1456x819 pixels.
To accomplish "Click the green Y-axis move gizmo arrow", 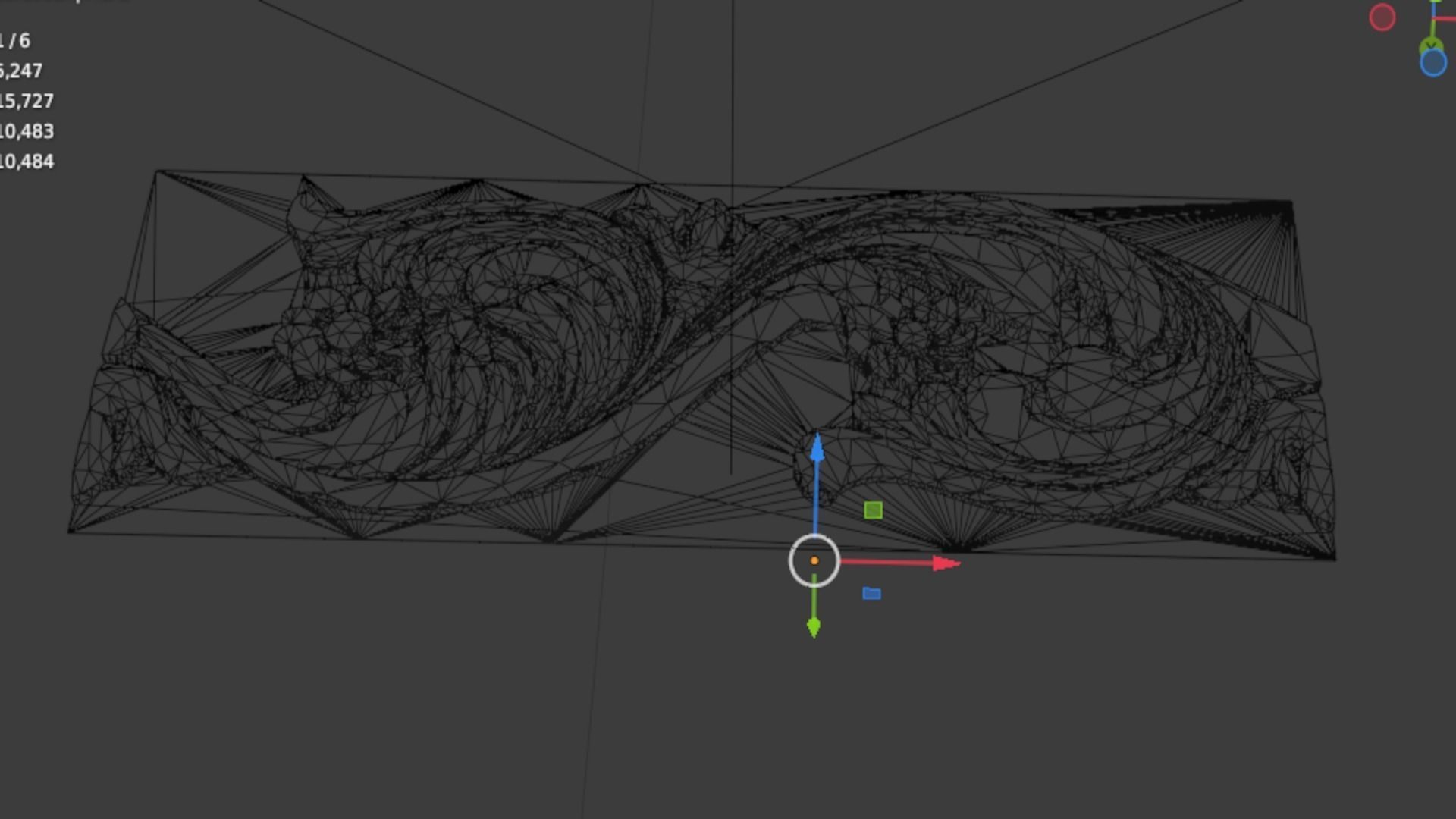I will click(814, 626).
